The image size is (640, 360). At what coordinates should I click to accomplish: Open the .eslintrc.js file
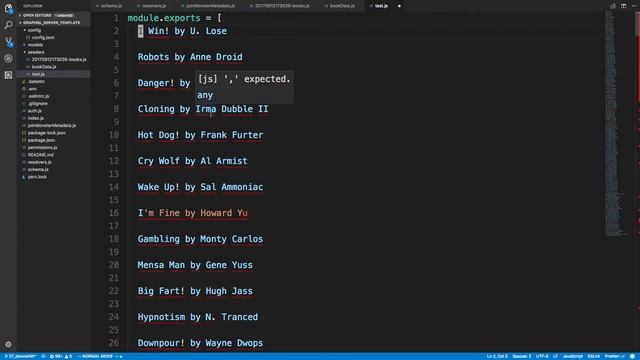point(38,96)
